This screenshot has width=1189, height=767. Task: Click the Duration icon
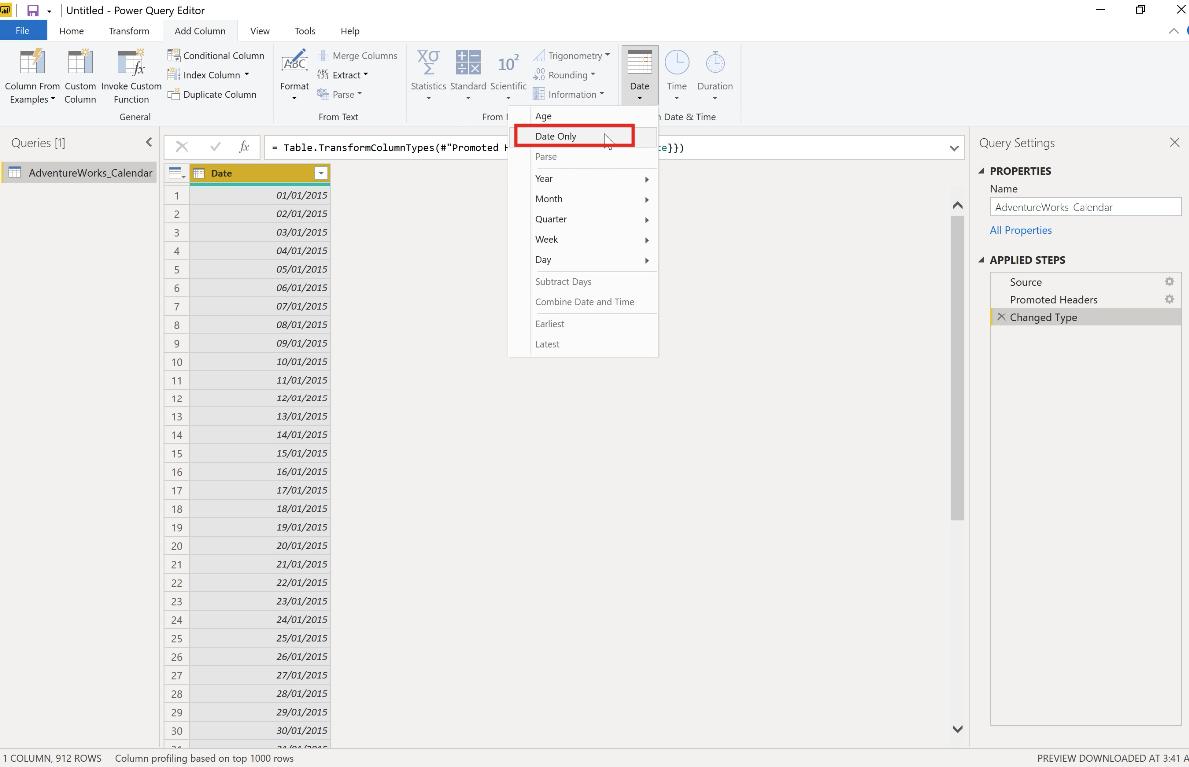pos(715,70)
